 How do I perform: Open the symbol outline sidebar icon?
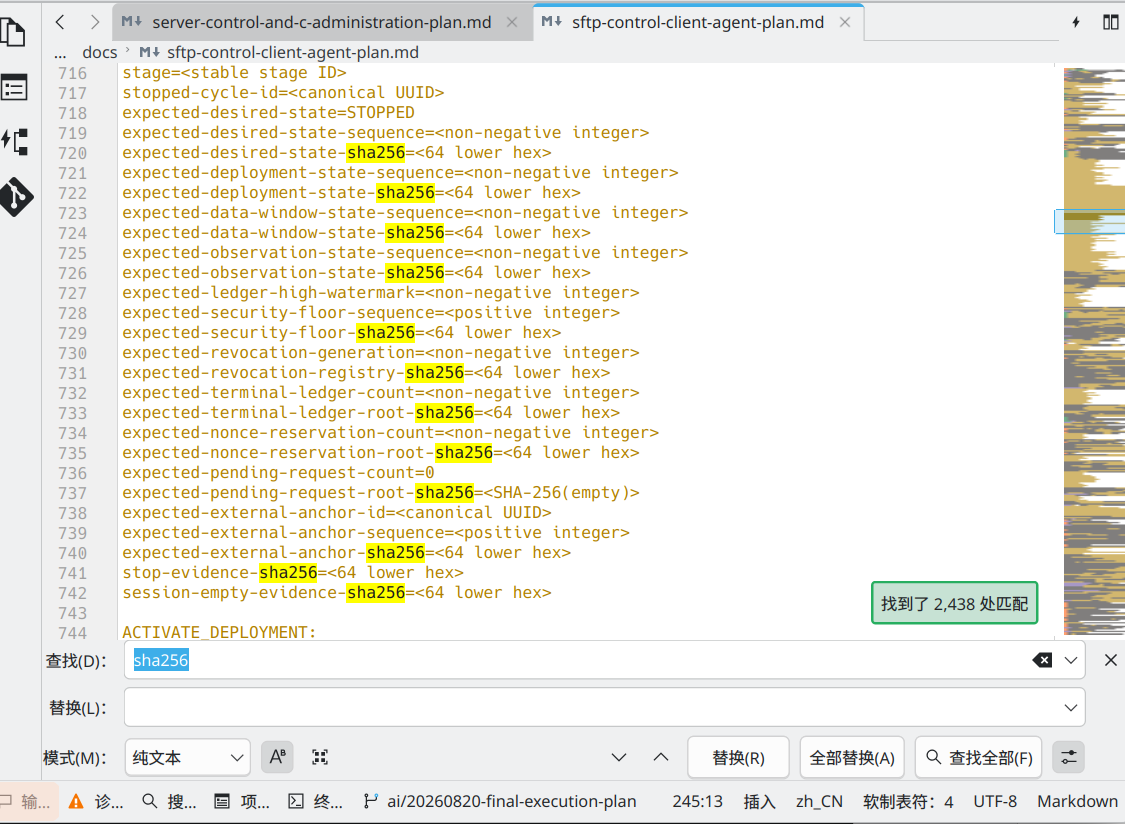14,141
